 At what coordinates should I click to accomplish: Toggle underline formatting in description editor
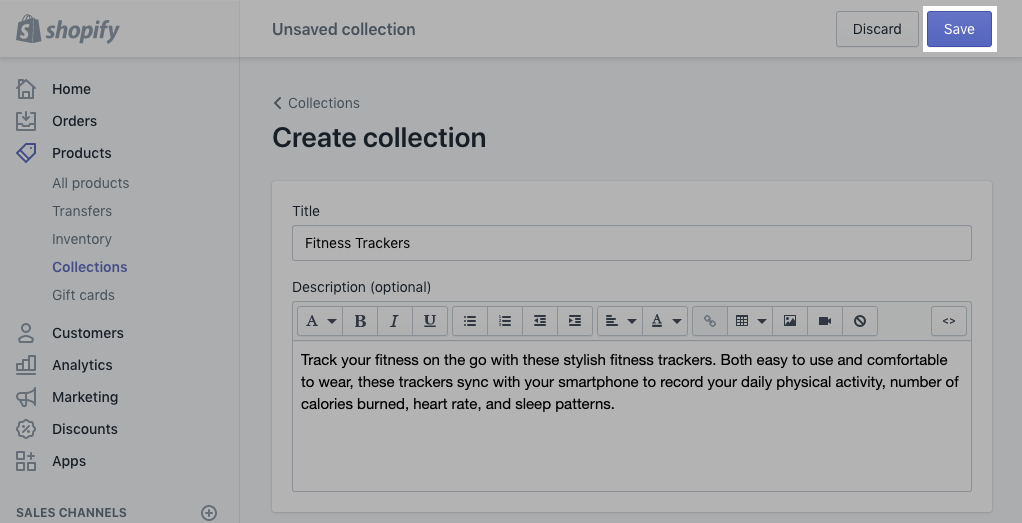430,321
